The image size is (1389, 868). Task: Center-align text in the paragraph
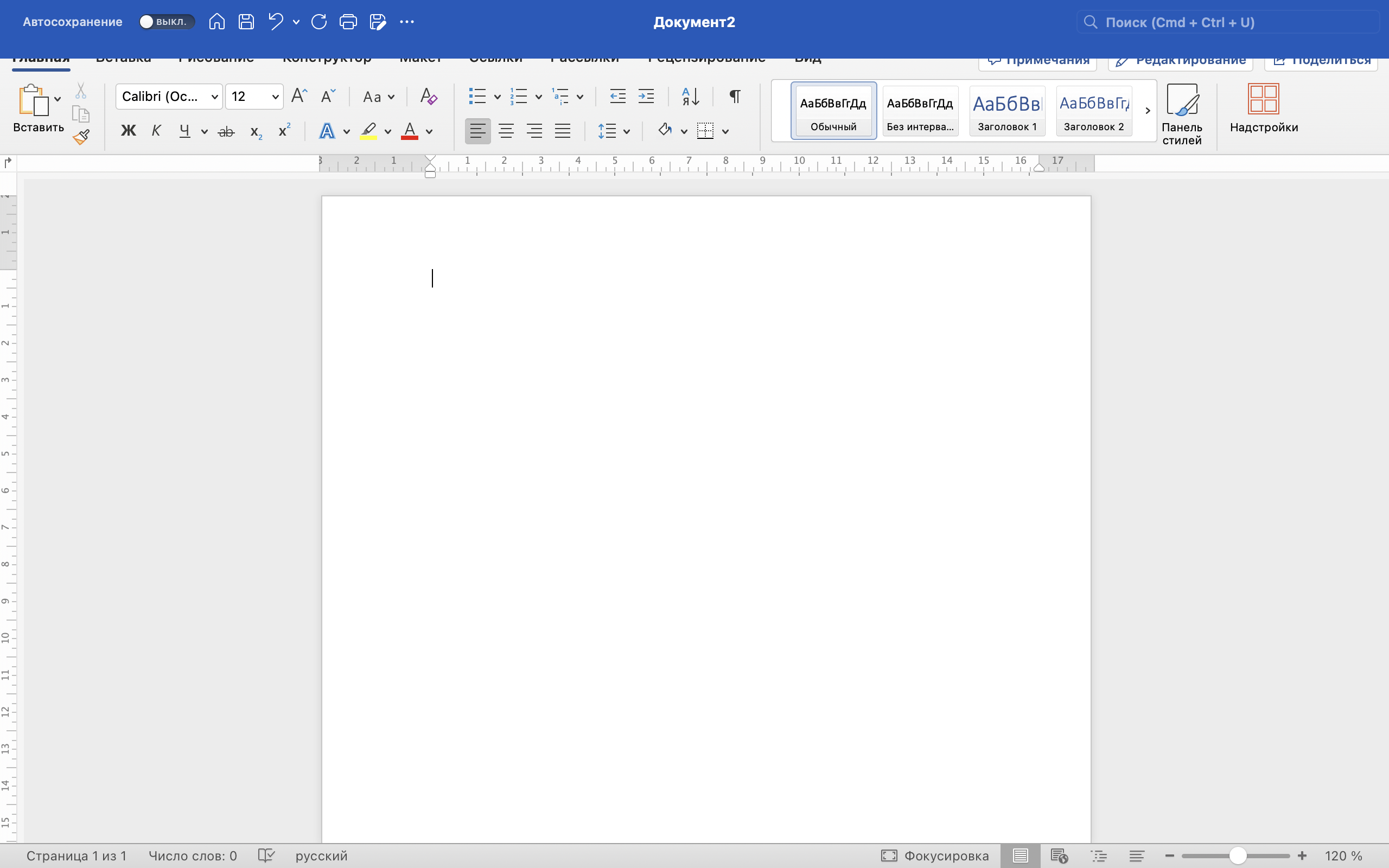click(x=506, y=131)
